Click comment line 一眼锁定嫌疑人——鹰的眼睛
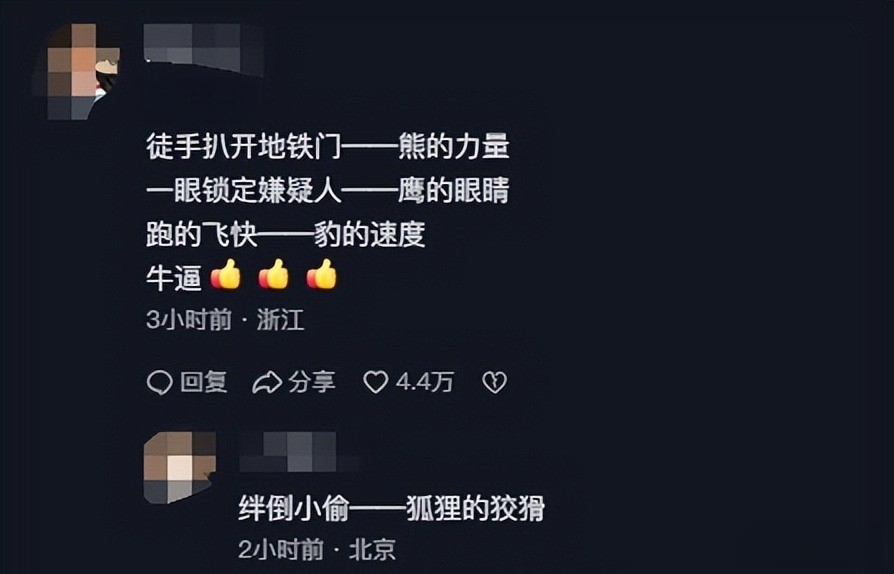894x574 pixels. (x=327, y=190)
